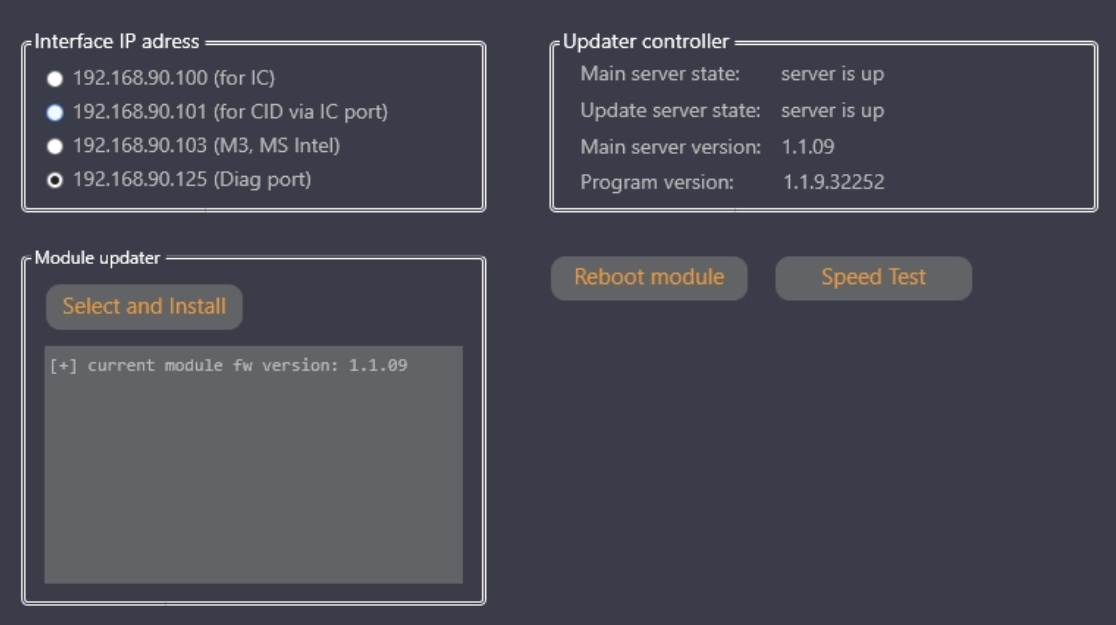Click the Reboot module button
Viewport: 1116px width, 625px height.
[649, 278]
